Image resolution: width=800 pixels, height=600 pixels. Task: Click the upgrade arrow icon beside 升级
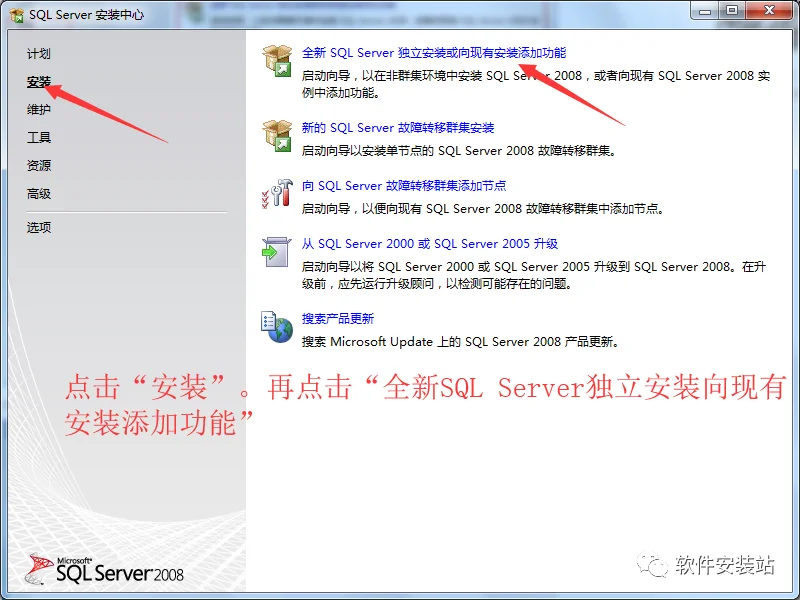point(276,252)
